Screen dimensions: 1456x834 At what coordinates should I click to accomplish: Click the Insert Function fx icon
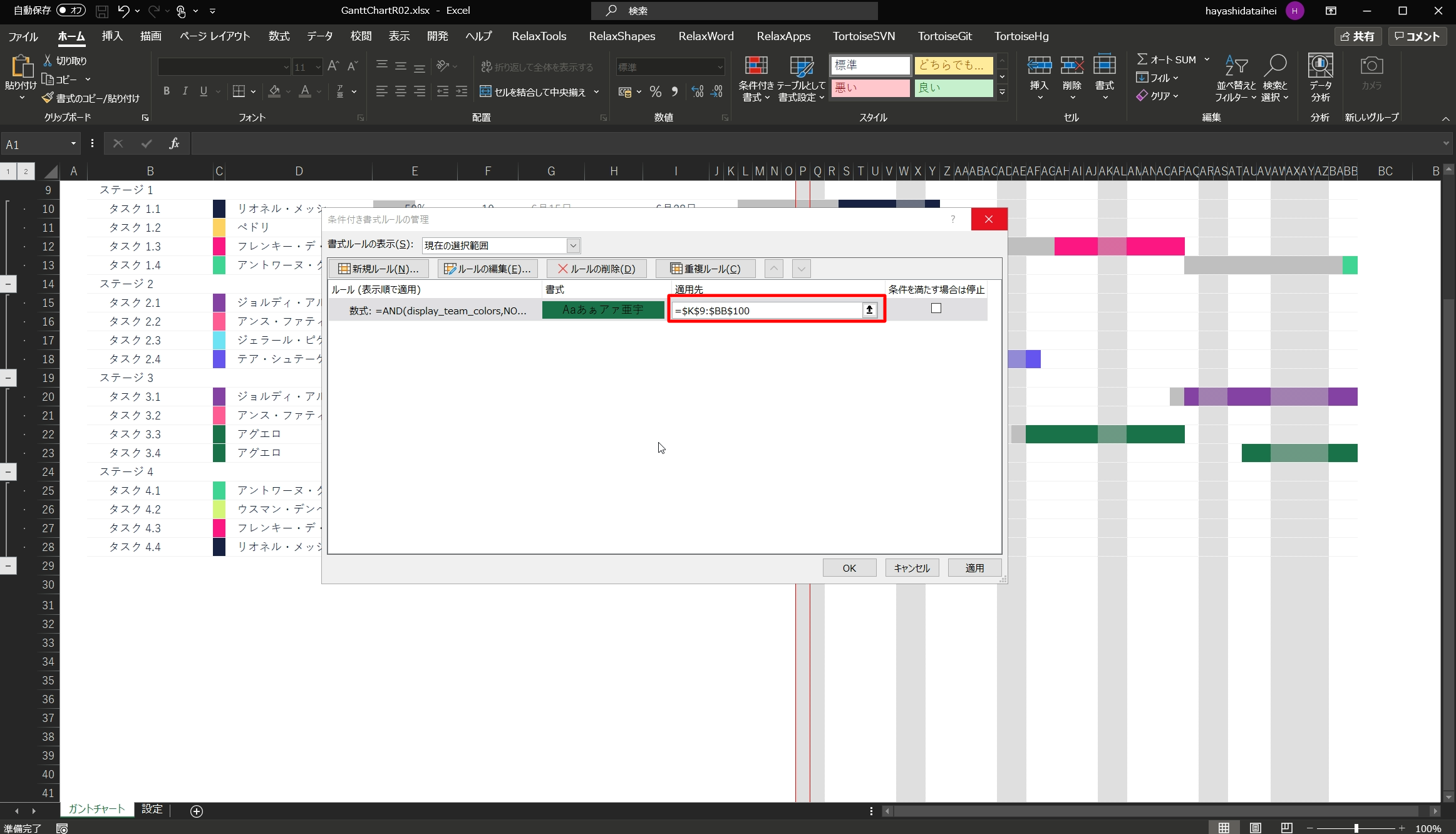coord(174,144)
